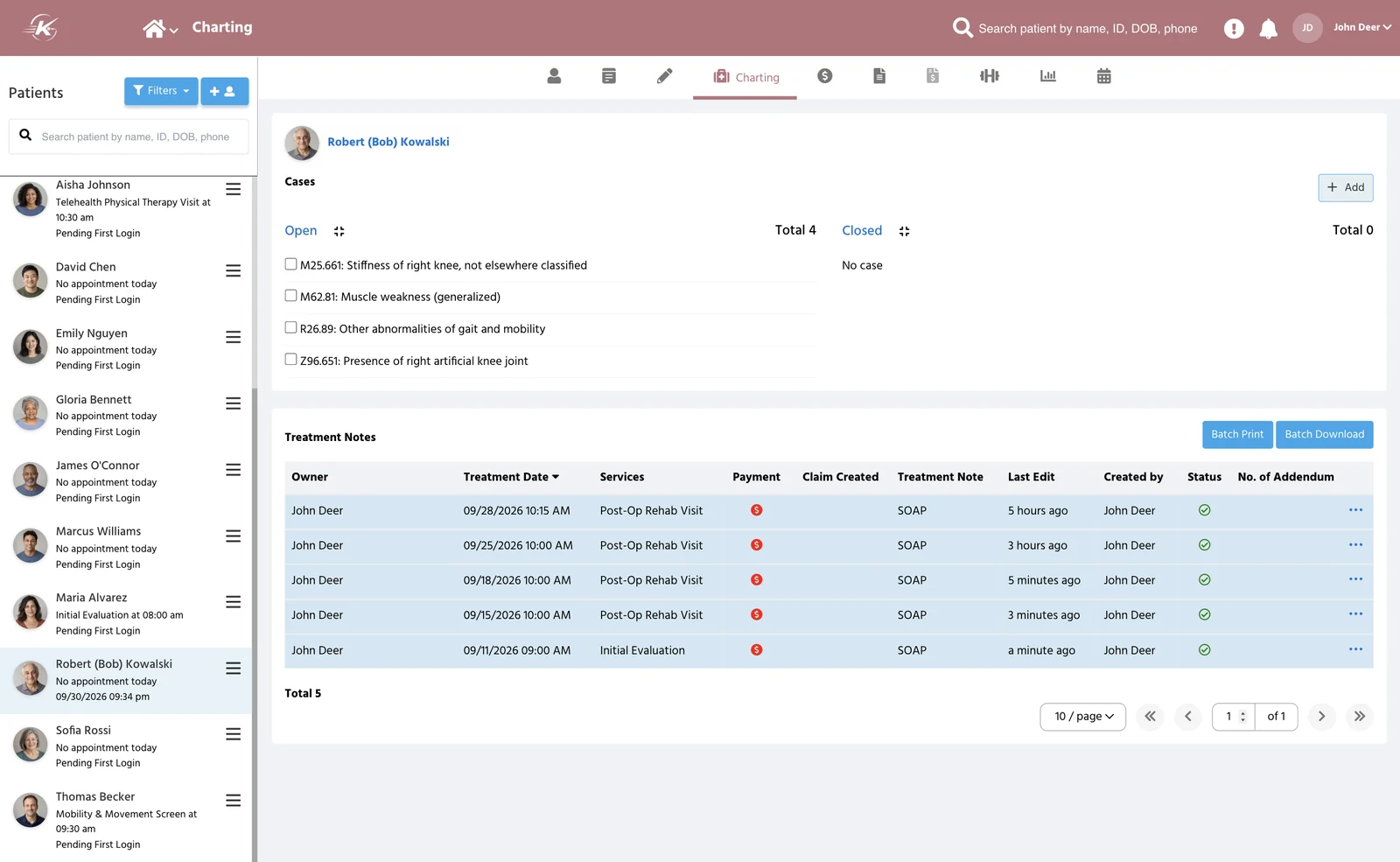The image size is (1400, 862).
Task: Open Robert (Bob) Kowalski name link
Action: click(x=388, y=142)
